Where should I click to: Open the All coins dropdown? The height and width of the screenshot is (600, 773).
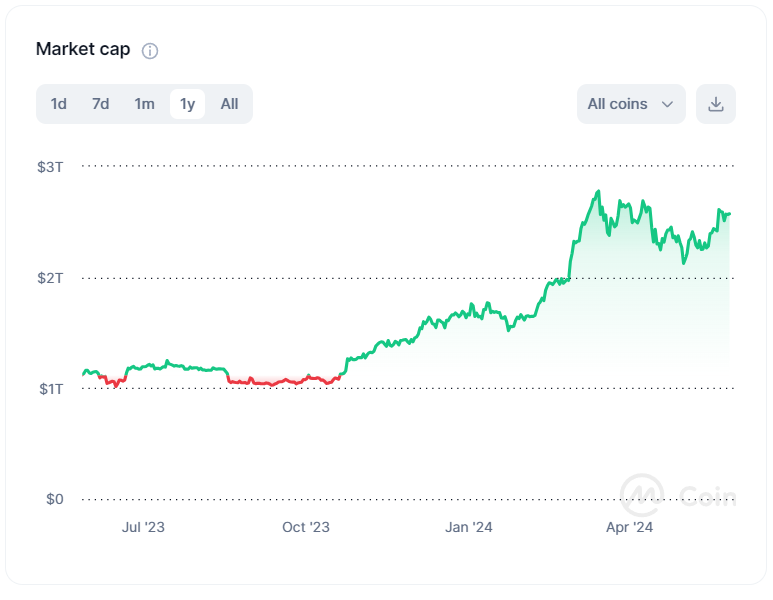(631, 104)
